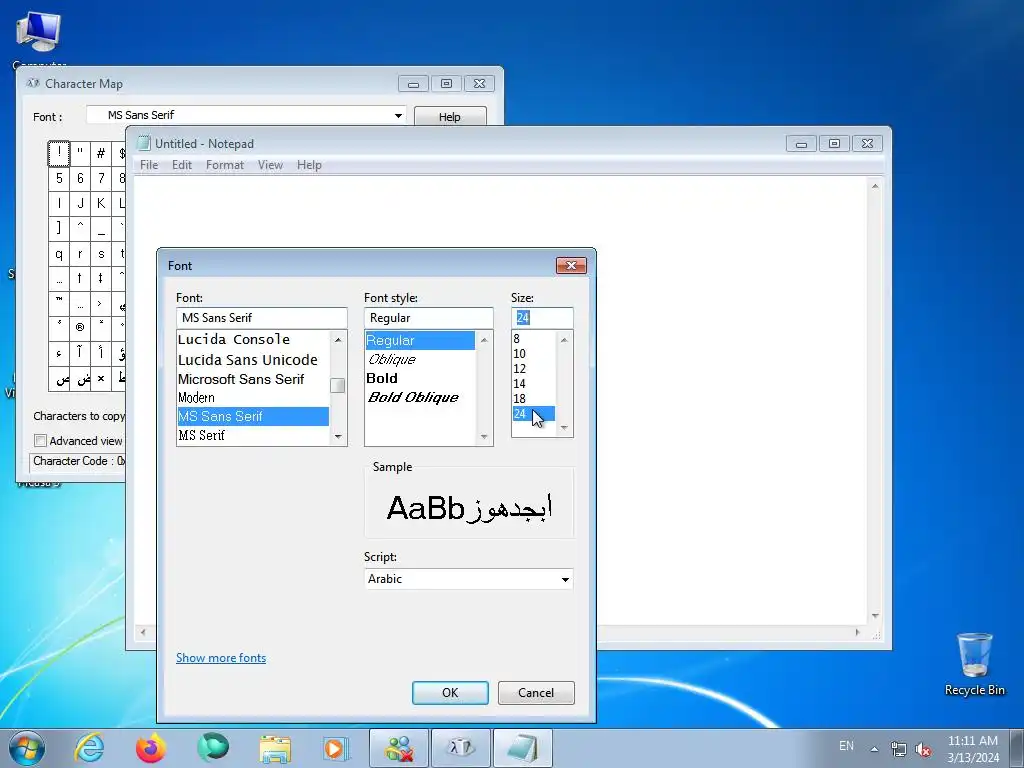This screenshot has width=1024, height=768.
Task: Click the Show more fonts link
Action: click(221, 658)
